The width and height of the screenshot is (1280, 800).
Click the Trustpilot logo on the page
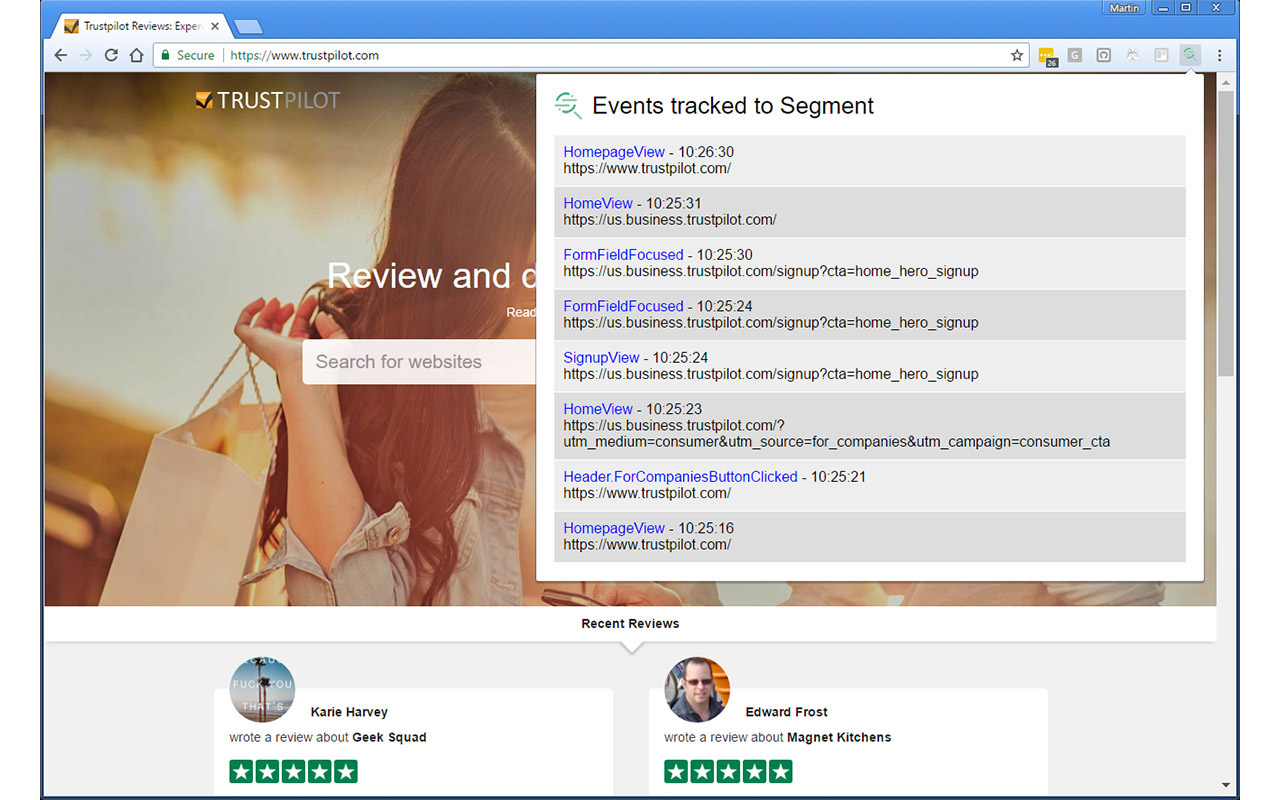(x=266, y=100)
